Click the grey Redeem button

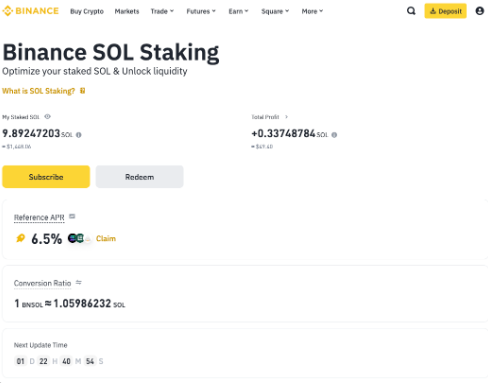click(139, 177)
